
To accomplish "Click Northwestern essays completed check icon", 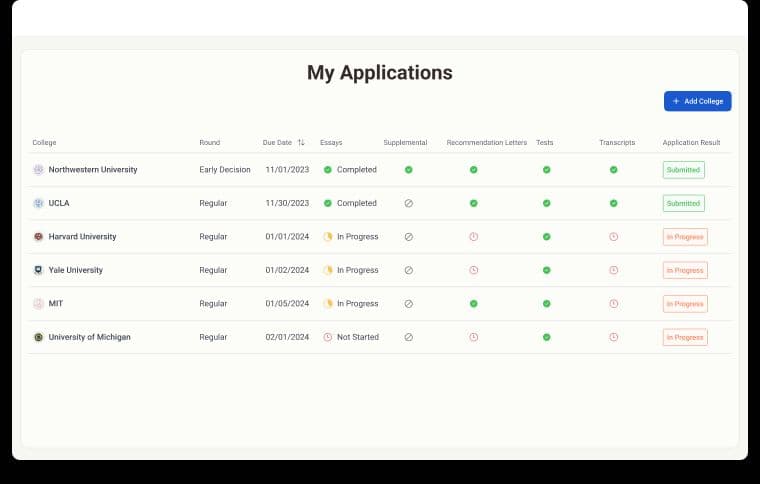I will pos(328,170).
